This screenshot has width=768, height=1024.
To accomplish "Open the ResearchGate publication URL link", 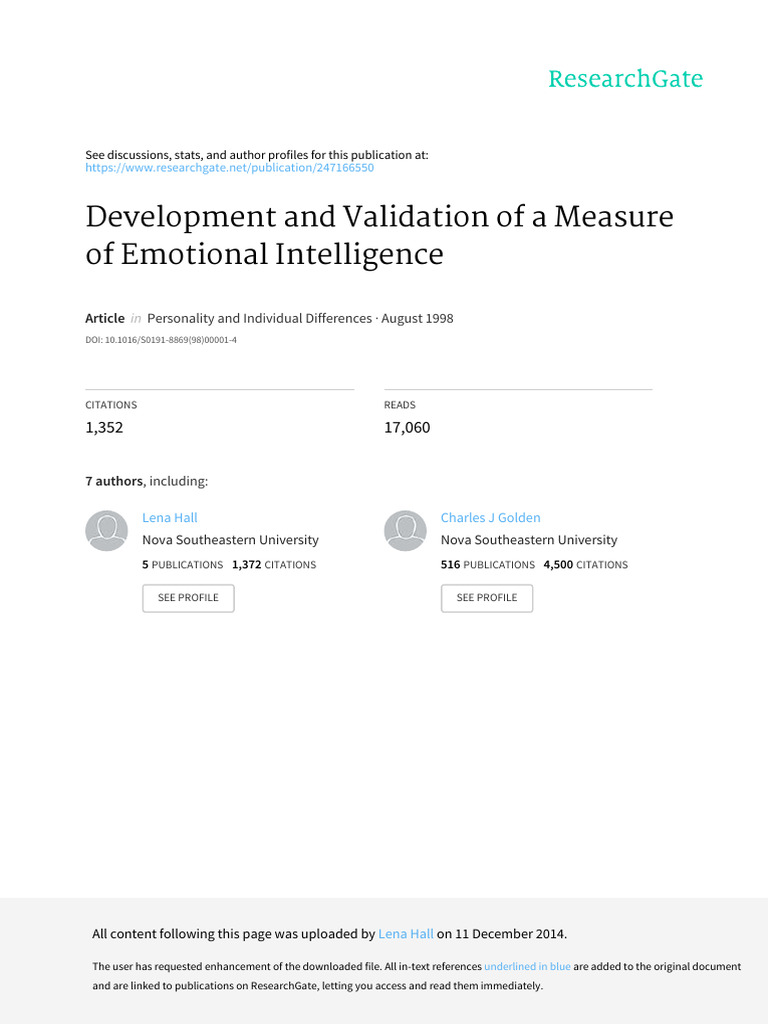I will pyautogui.click(x=229, y=168).
